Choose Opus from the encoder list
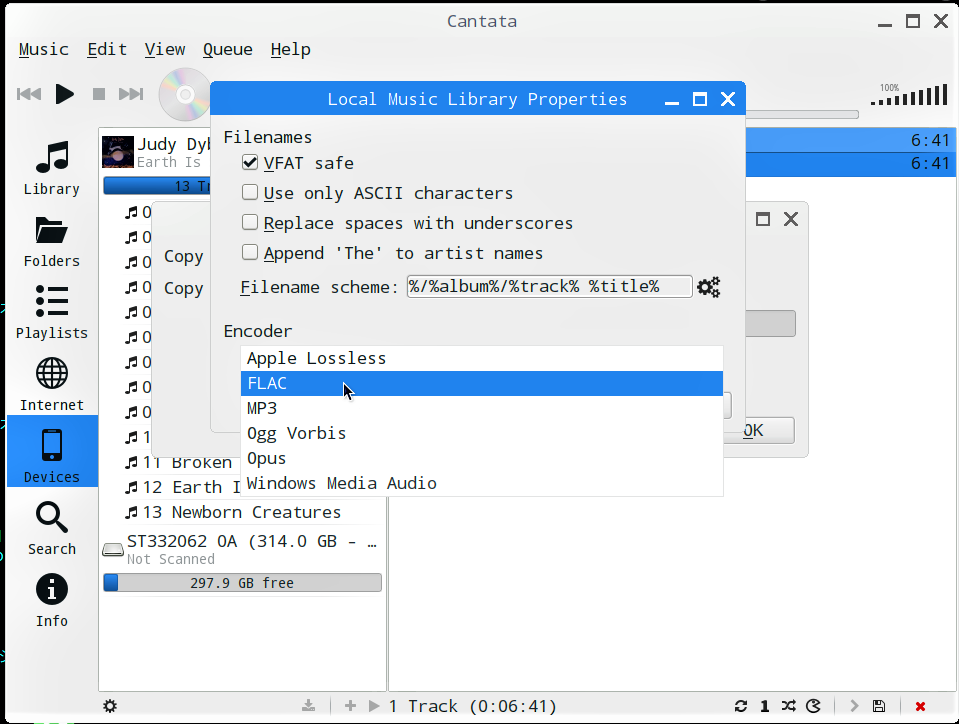Screen dimensions: 959x724 482,459
